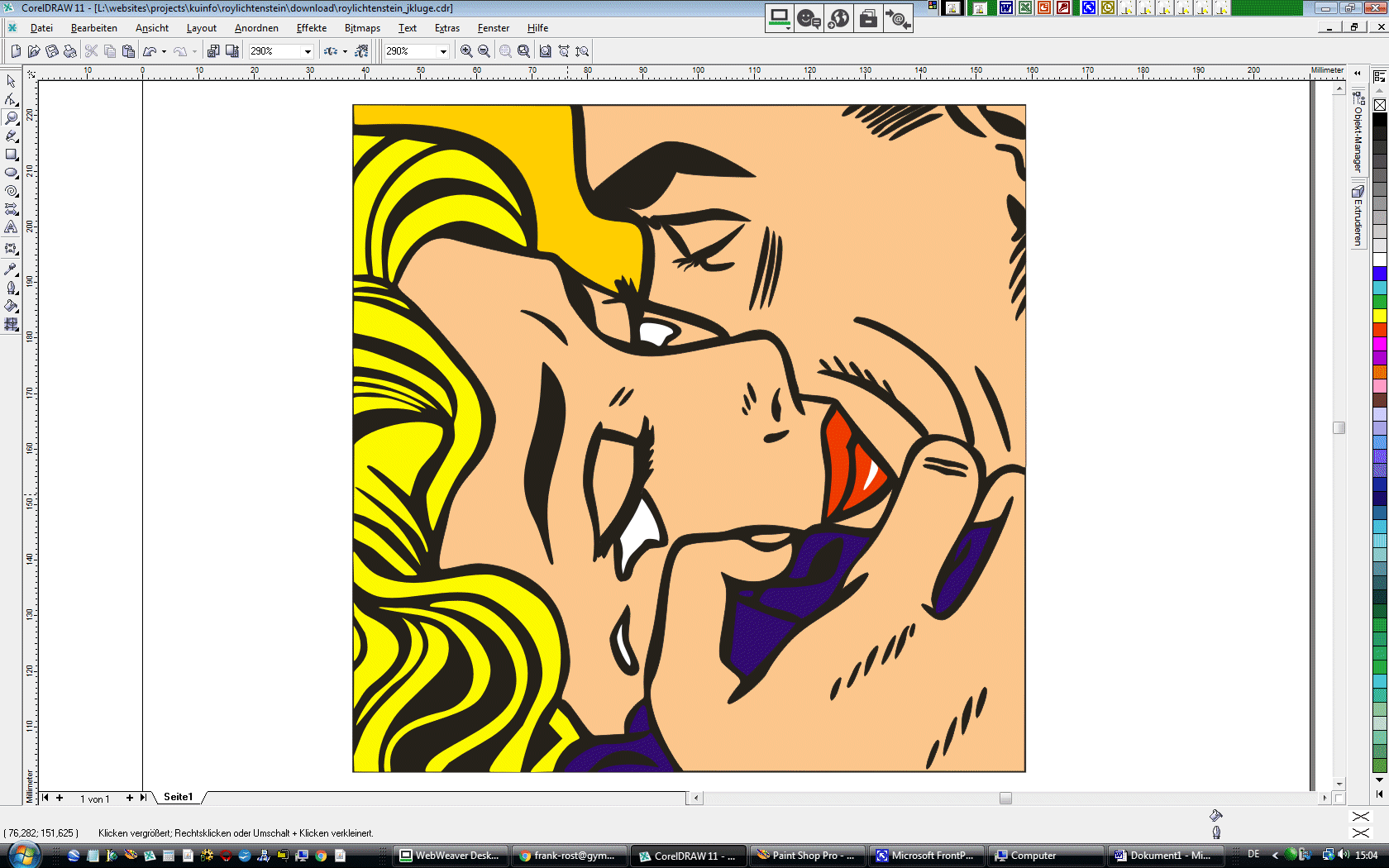The height and width of the screenshot is (868, 1389).
Task: Click the Copy icon in toolbar
Action: coord(110,51)
